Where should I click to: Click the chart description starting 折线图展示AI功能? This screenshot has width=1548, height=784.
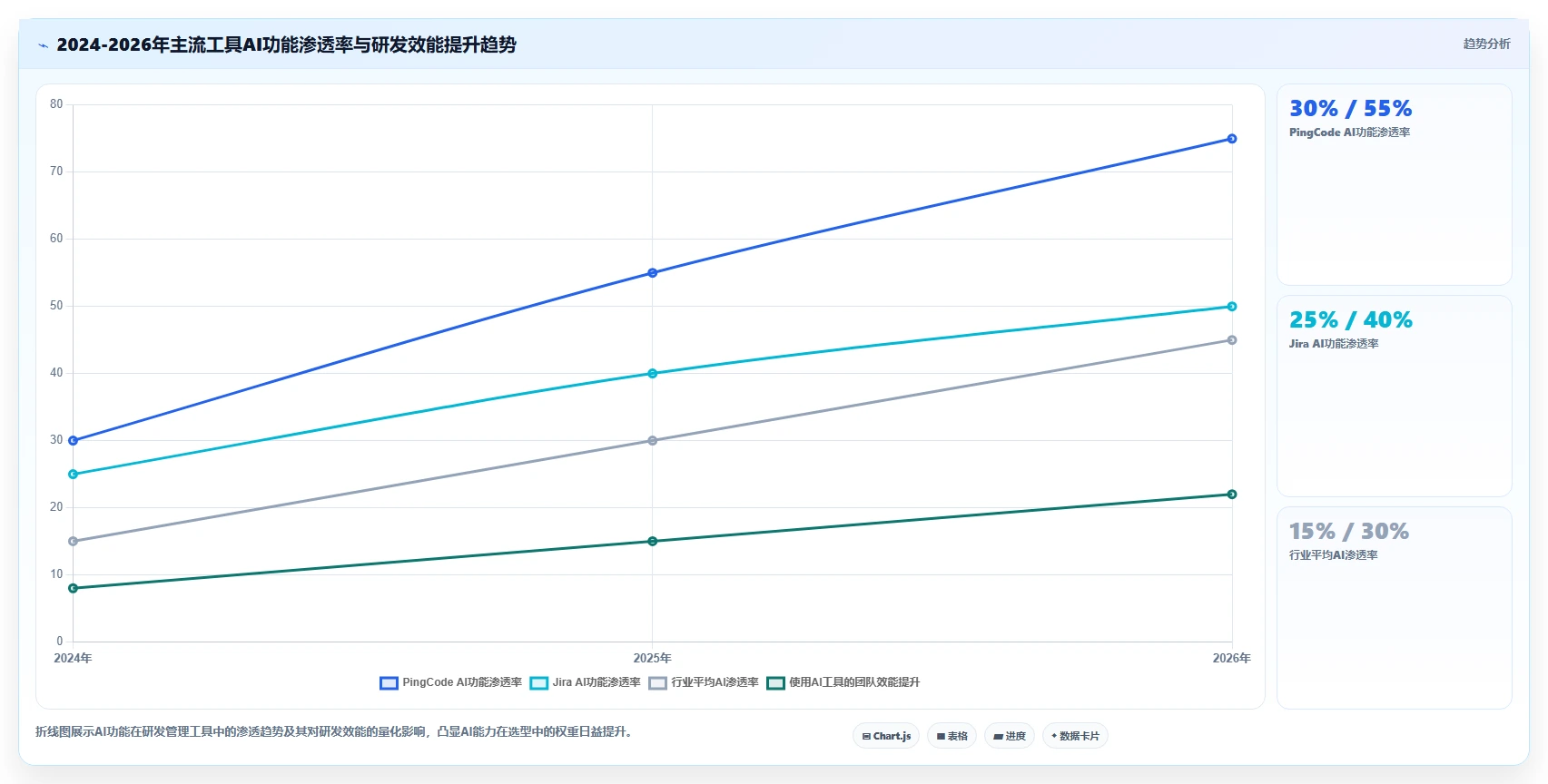[x=334, y=731]
